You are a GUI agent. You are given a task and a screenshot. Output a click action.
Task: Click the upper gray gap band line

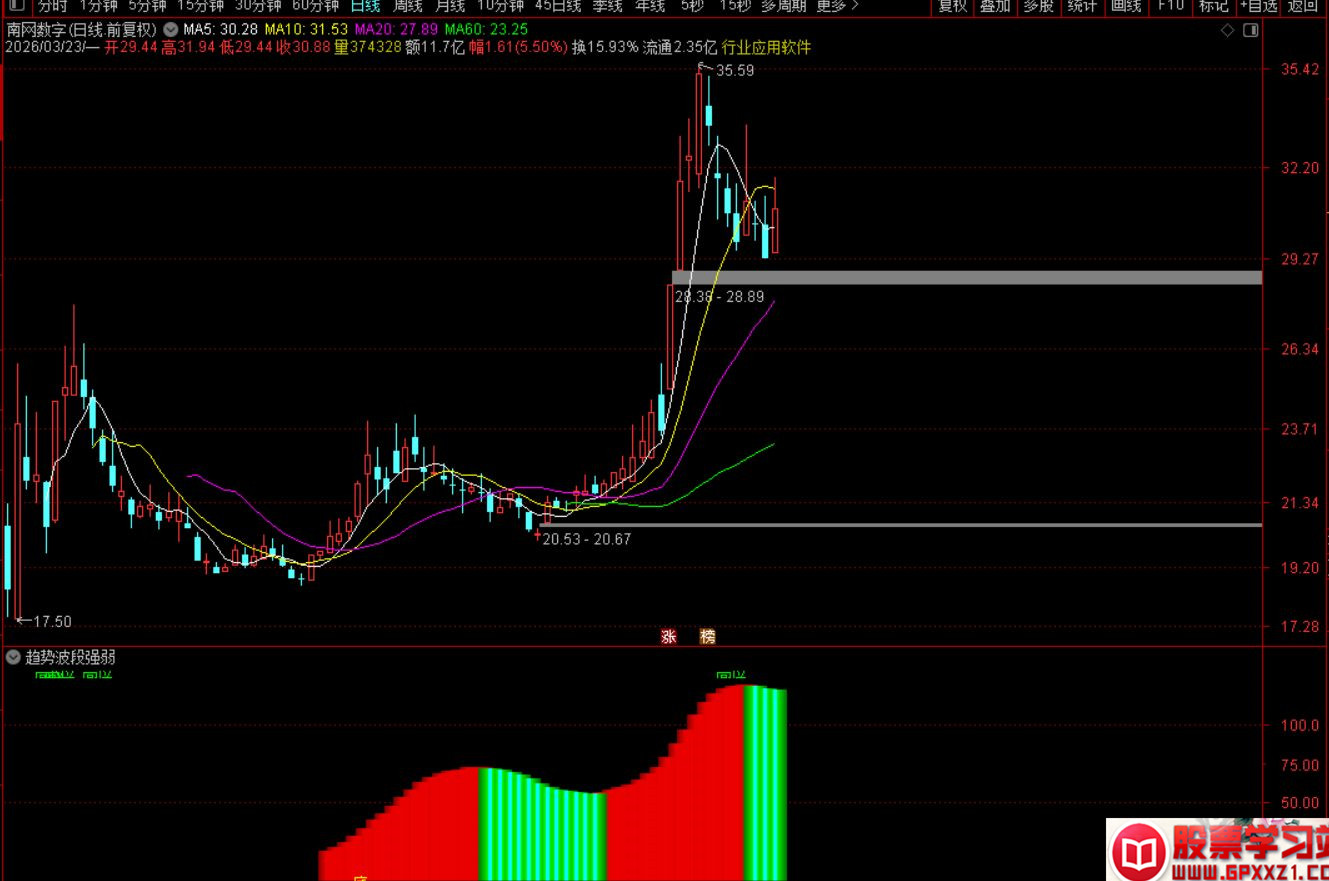967,277
